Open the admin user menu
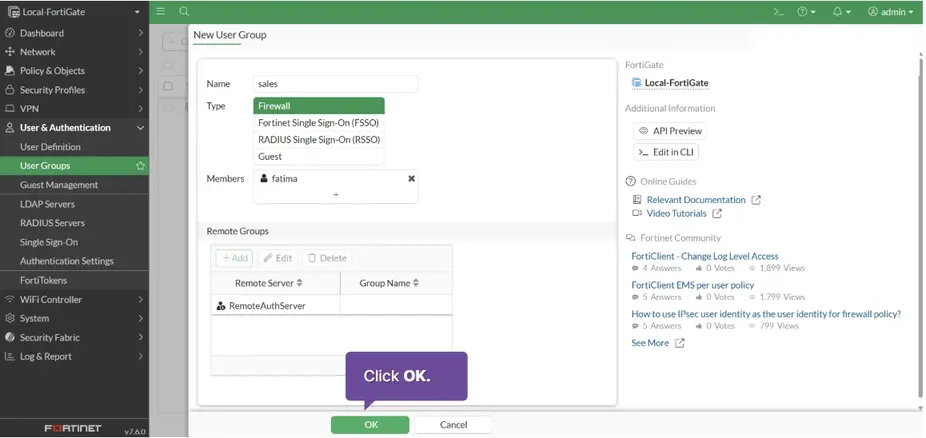The height and width of the screenshot is (438, 926). [x=891, y=12]
